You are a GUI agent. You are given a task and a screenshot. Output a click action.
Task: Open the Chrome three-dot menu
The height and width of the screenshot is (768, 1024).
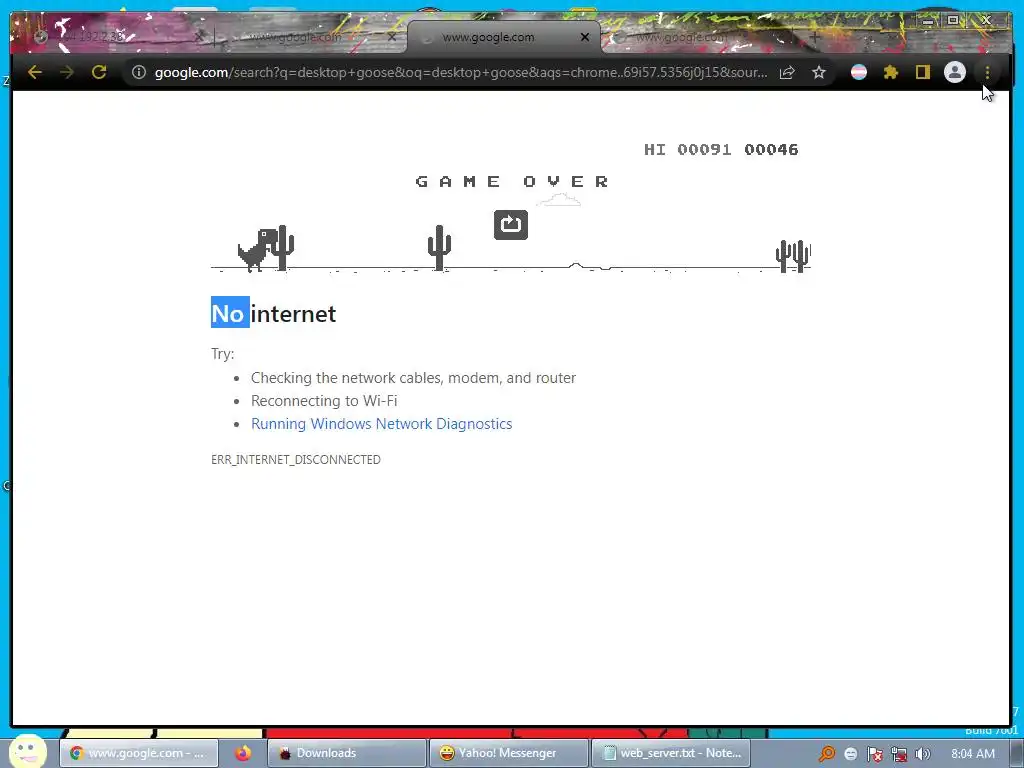click(x=987, y=72)
